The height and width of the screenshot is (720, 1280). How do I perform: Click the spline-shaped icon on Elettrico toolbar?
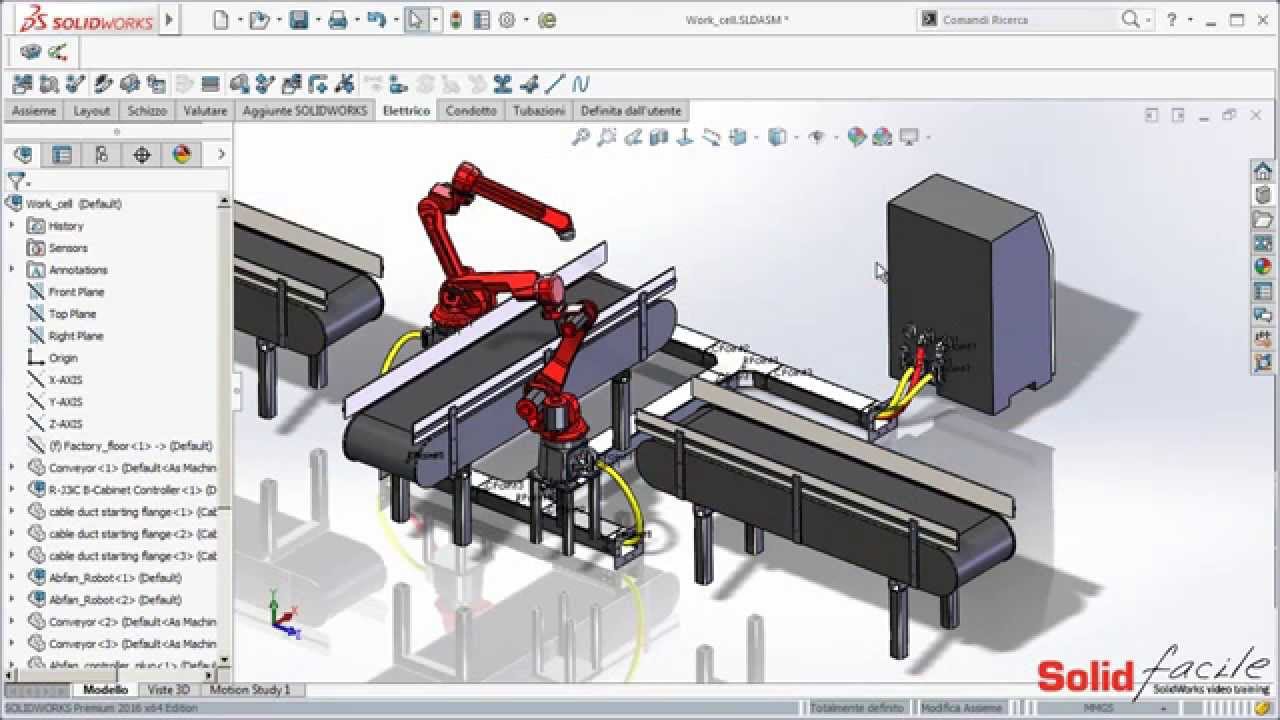click(581, 84)
